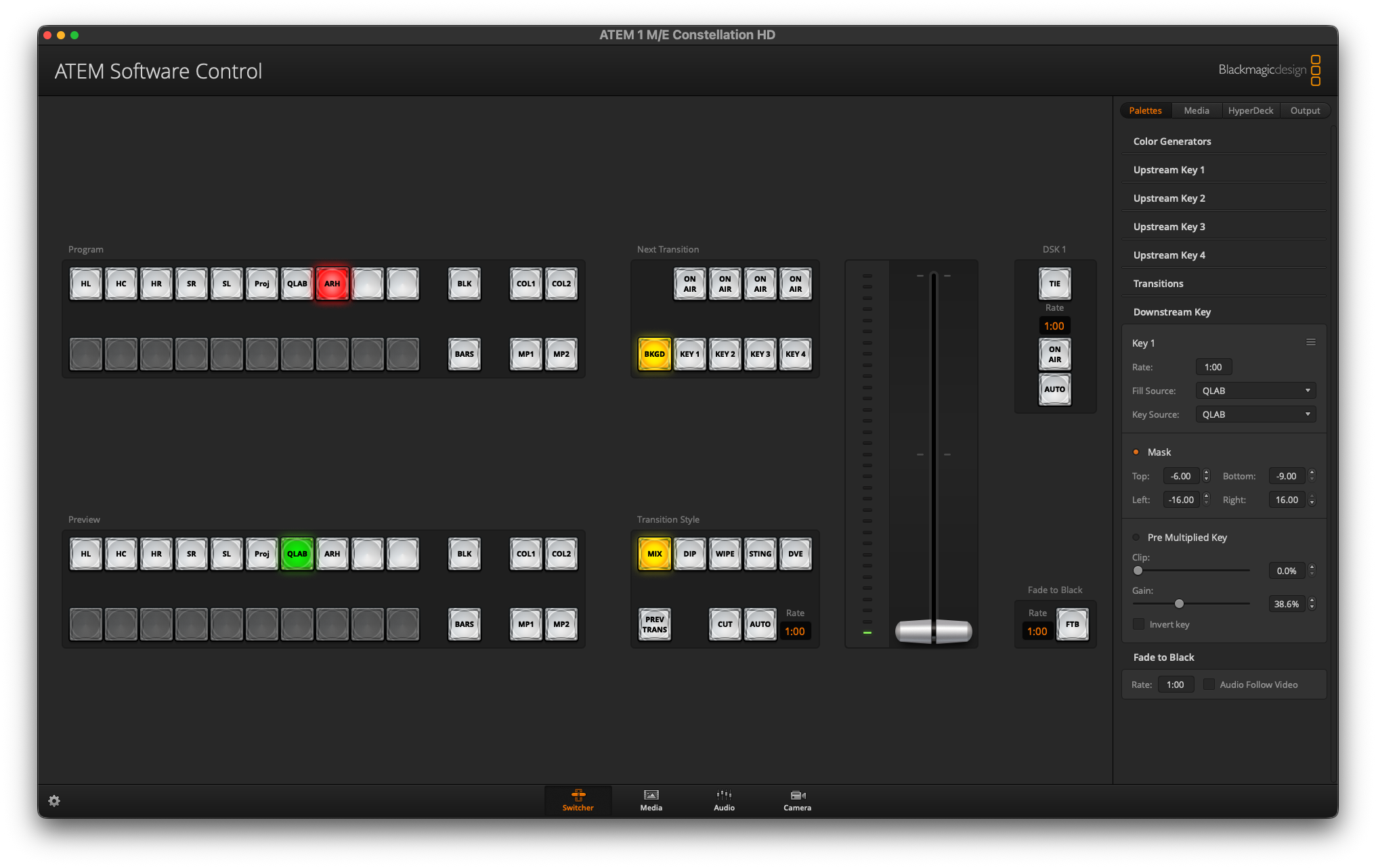The image size is (1376, 868).
Task: Select QLAB on the Preview bus
Action: (x=297, y=554)
